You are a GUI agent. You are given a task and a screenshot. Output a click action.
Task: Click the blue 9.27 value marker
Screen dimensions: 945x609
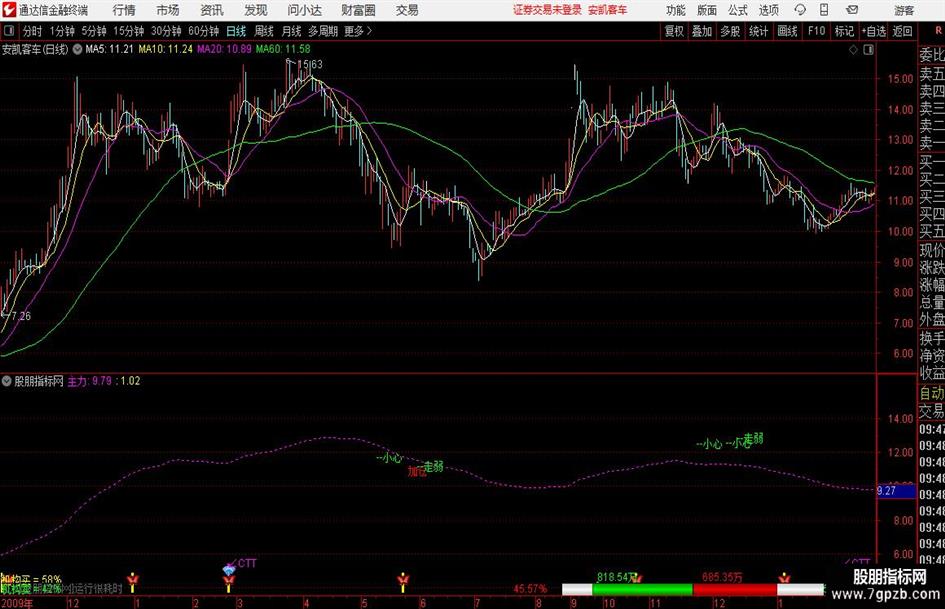click(896, 491)
